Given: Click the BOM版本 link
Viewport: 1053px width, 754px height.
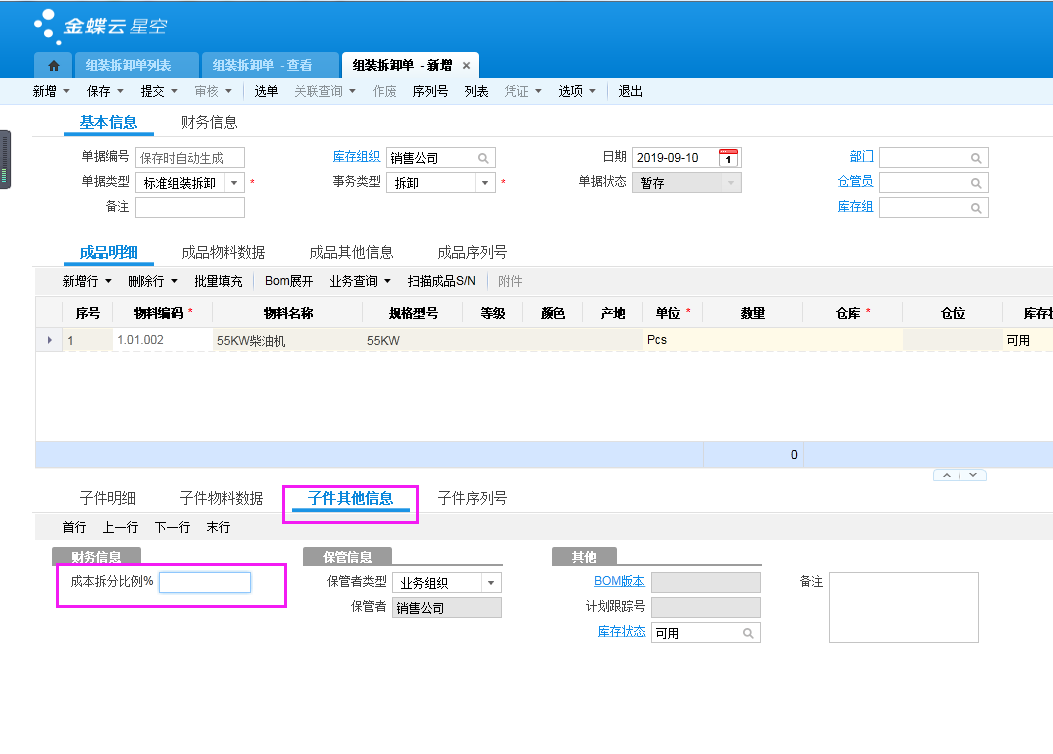Looking at the screenshot, I should (620, 581).
